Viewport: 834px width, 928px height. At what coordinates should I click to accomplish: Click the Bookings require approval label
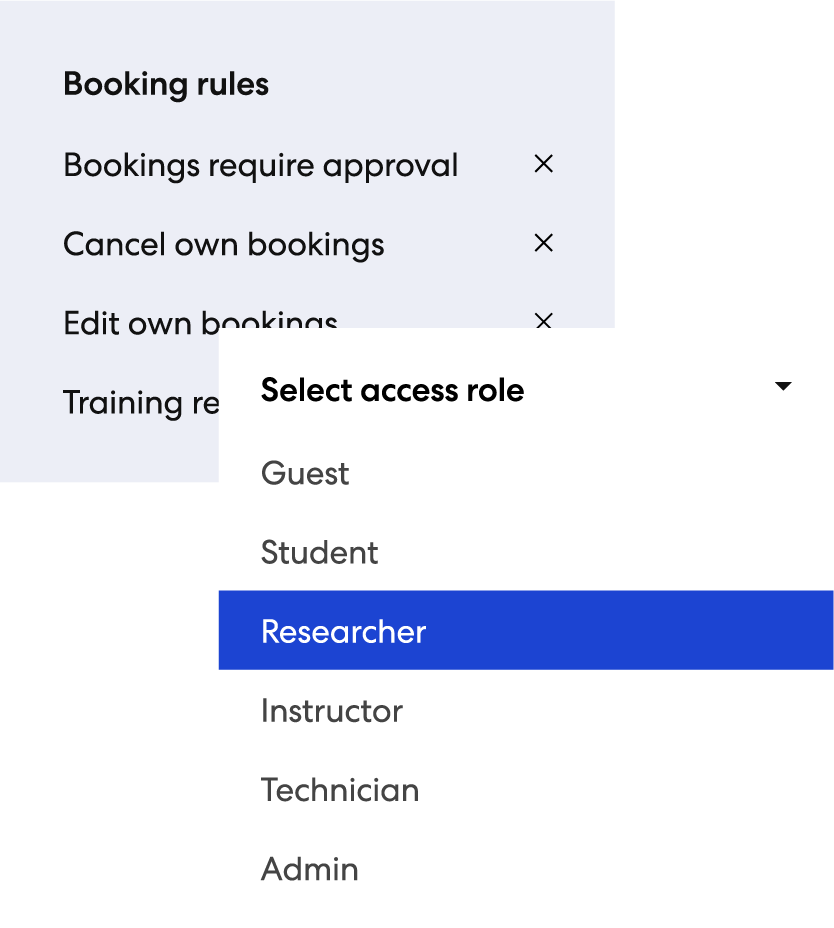click(260, 165)
